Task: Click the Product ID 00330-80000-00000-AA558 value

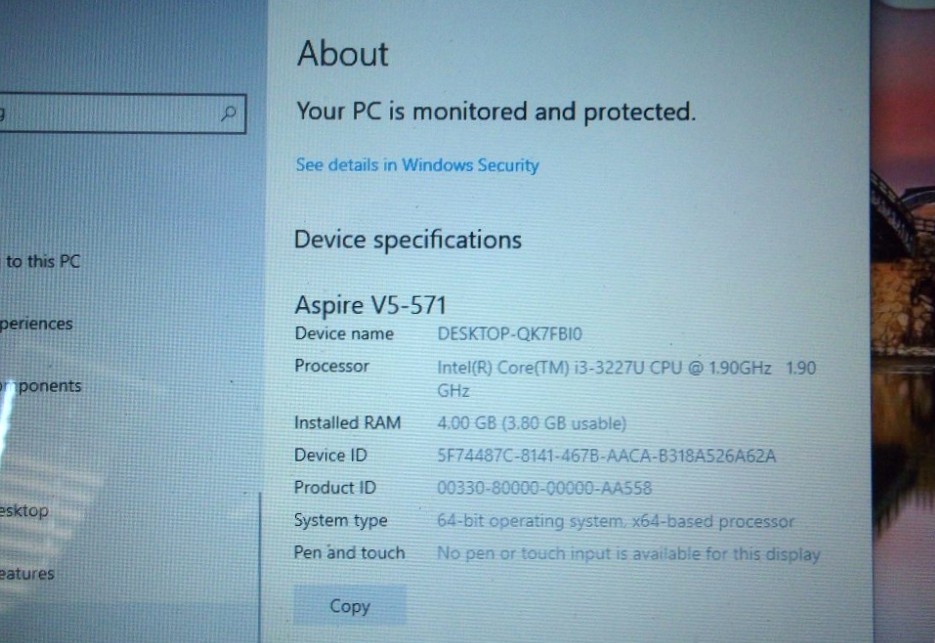Action: pyautogui.click(x=544, y=489)
